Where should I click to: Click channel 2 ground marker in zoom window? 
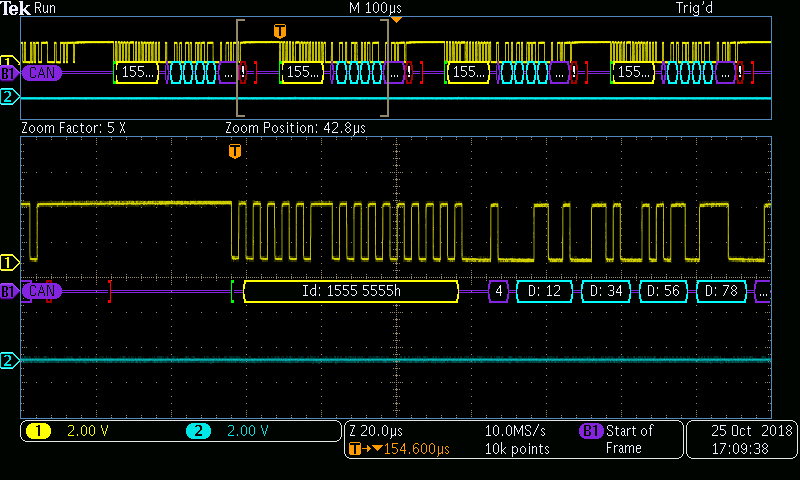[9, 361]
